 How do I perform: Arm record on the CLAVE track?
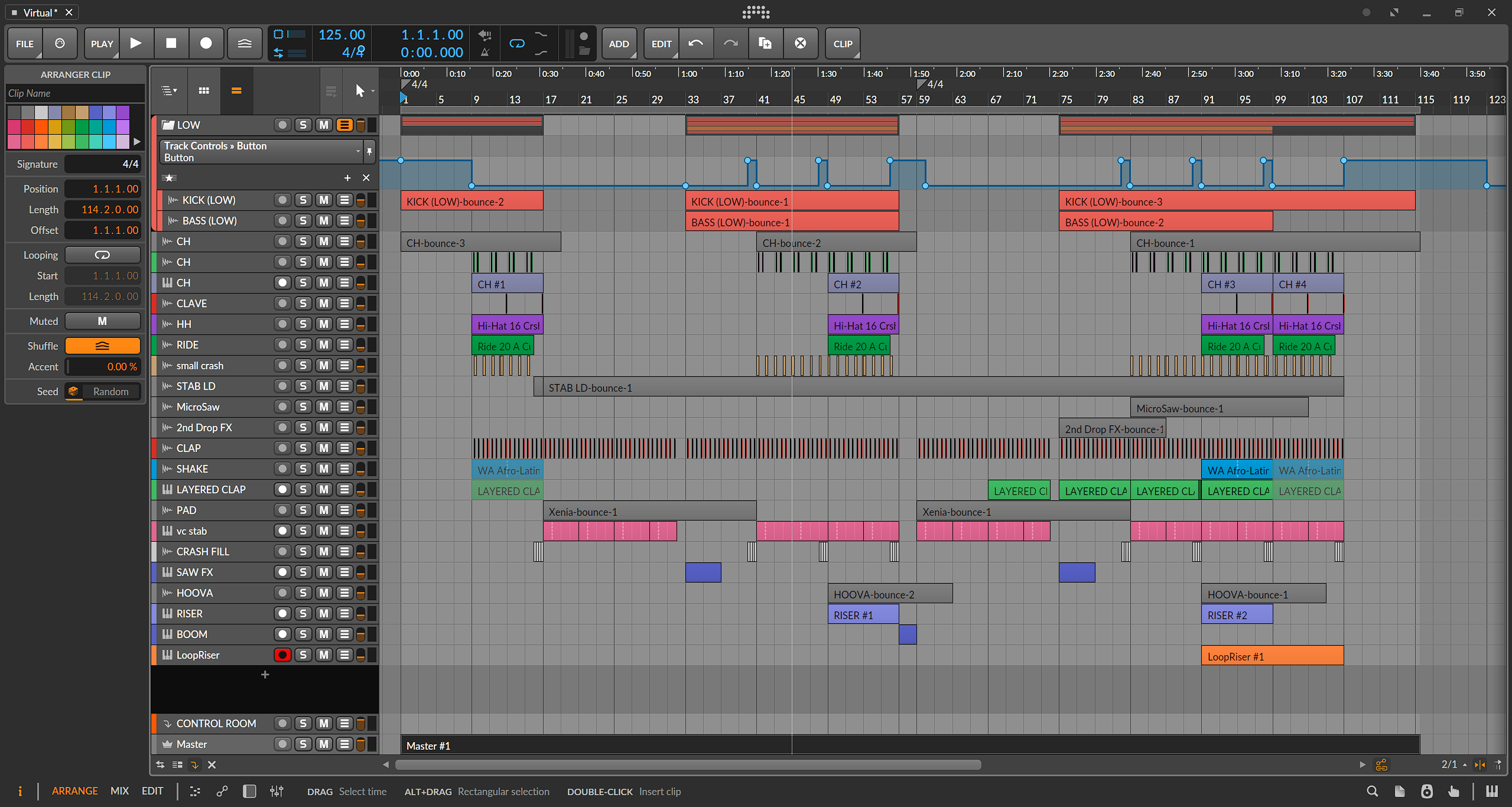(x=282, y=304)
